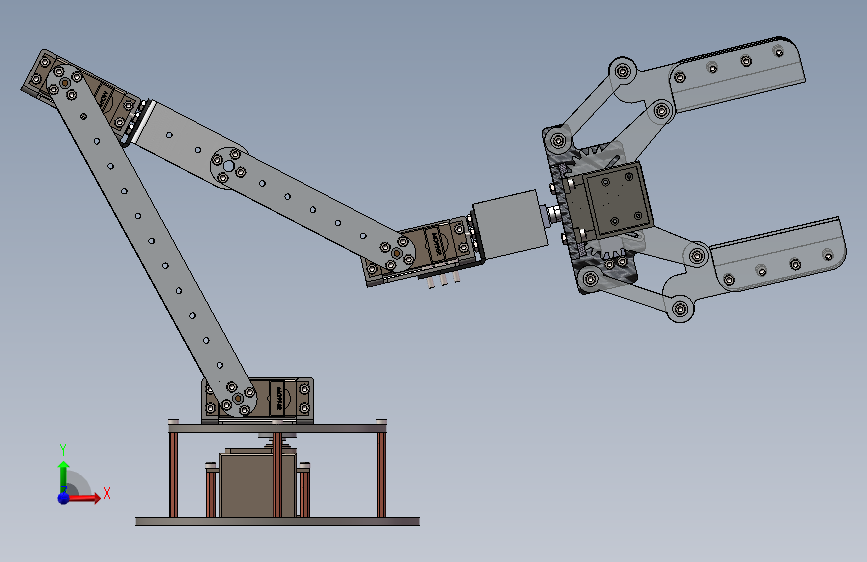Screen dimensions: 867x562
Task: Click the green Y axis arrow of the triad
Action: 64,477
